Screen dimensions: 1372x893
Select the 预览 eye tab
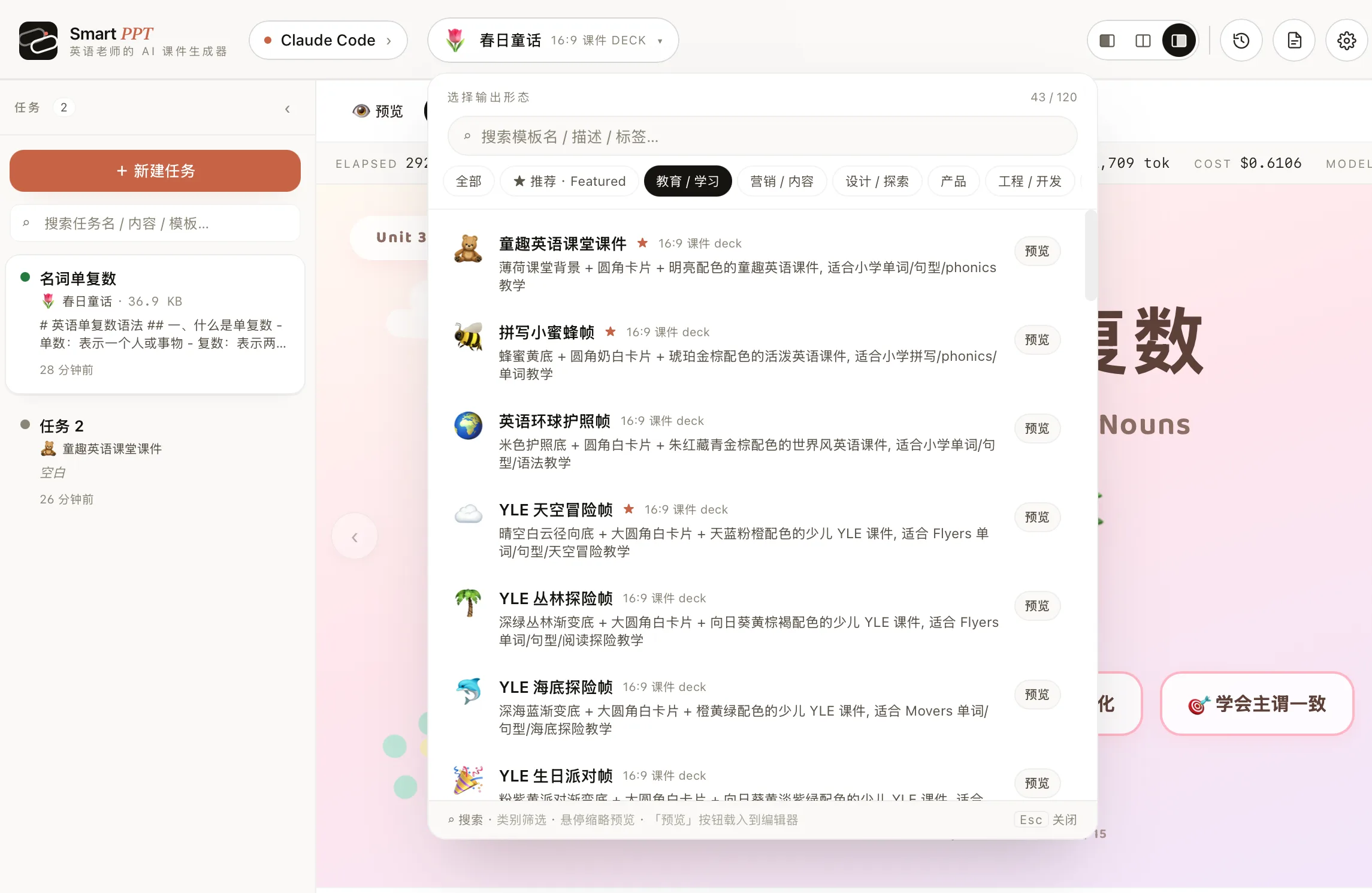point(377,111)
